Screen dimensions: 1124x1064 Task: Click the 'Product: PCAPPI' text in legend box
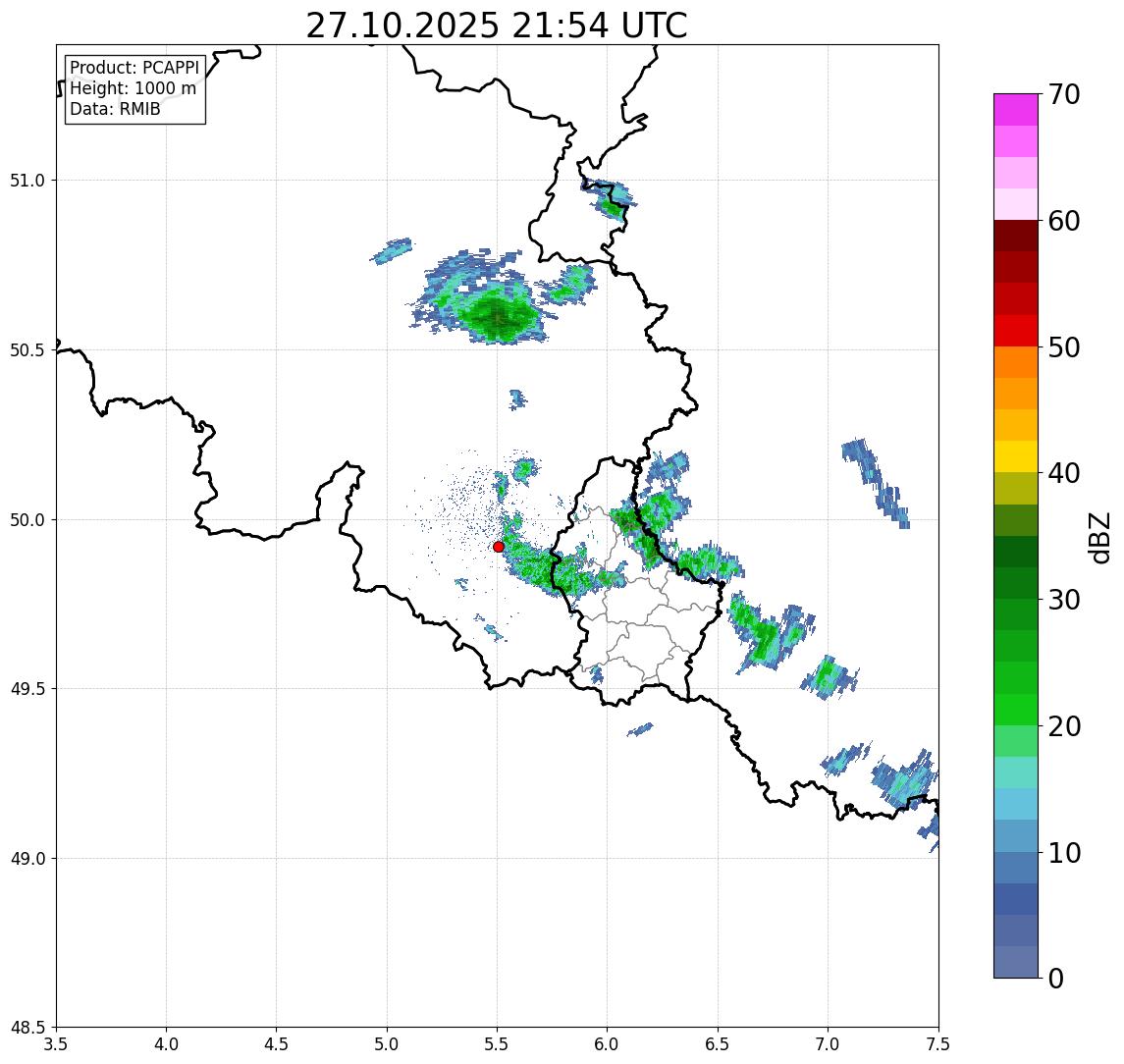coord(134,68)
